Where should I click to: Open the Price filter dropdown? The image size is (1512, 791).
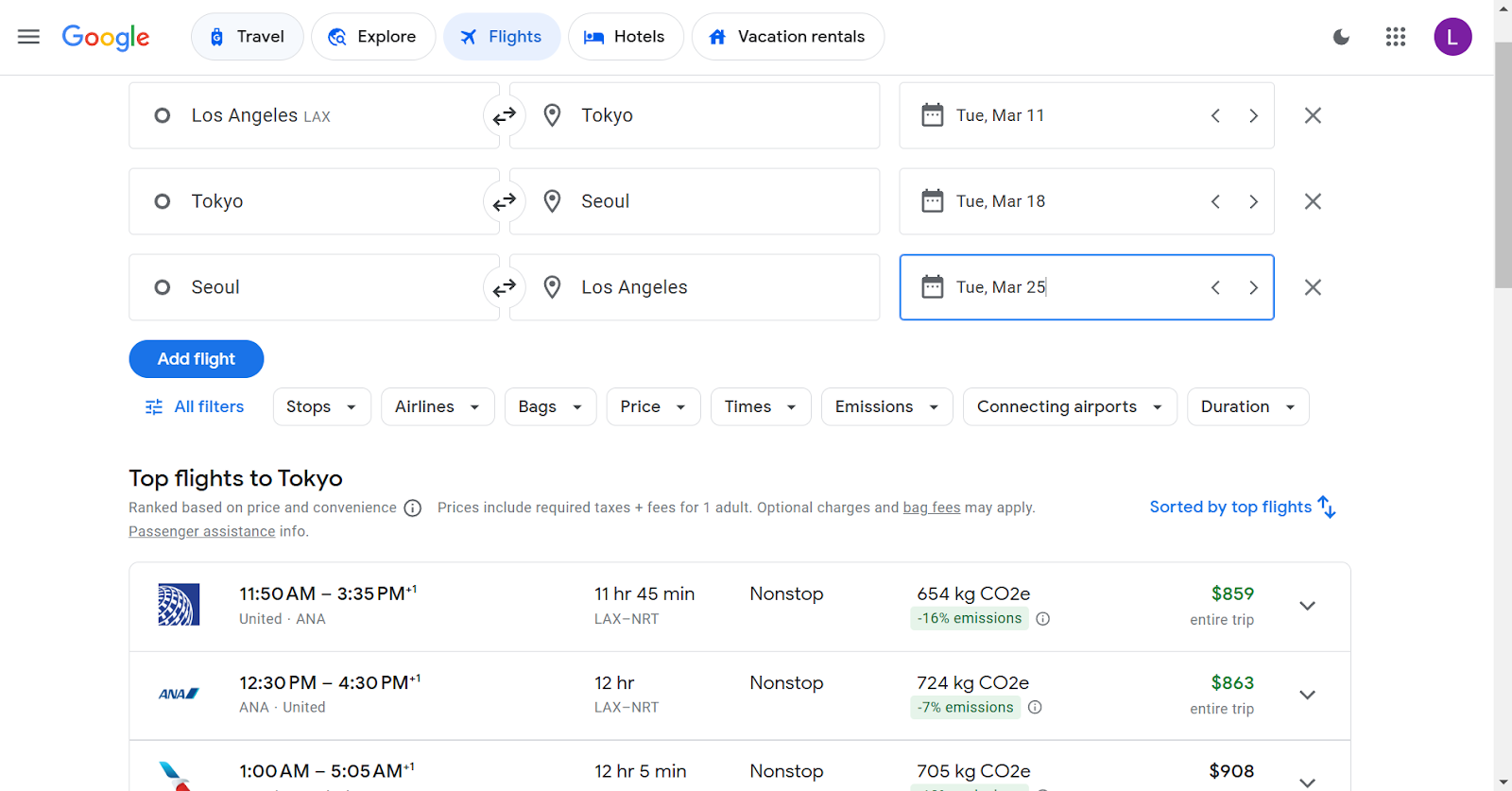[654, 406]
